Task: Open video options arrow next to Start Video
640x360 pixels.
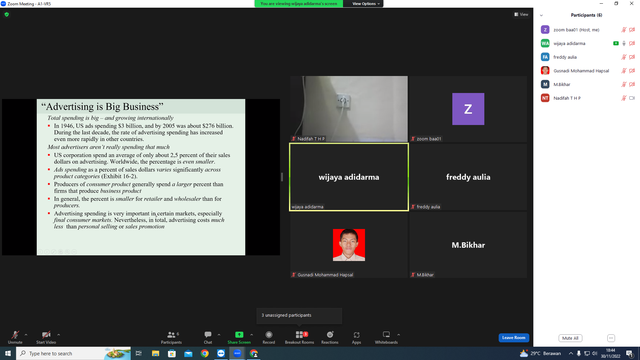Action: 59,335
